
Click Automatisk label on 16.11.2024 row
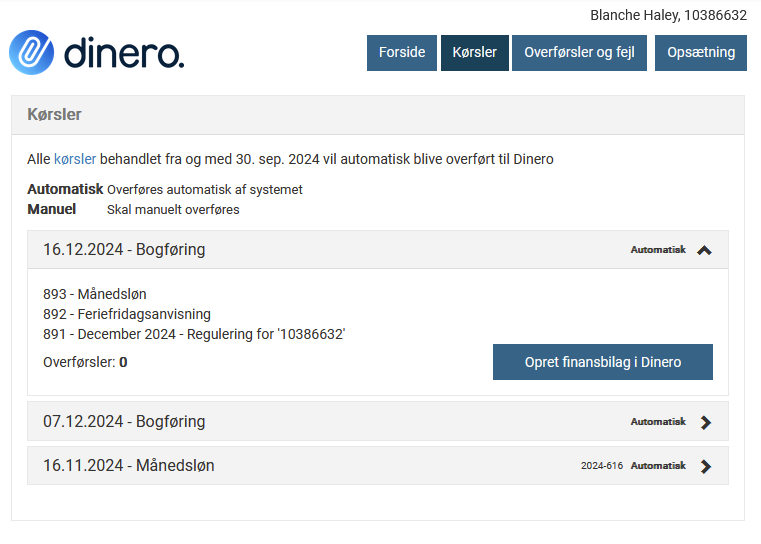(x=658, y=466)
